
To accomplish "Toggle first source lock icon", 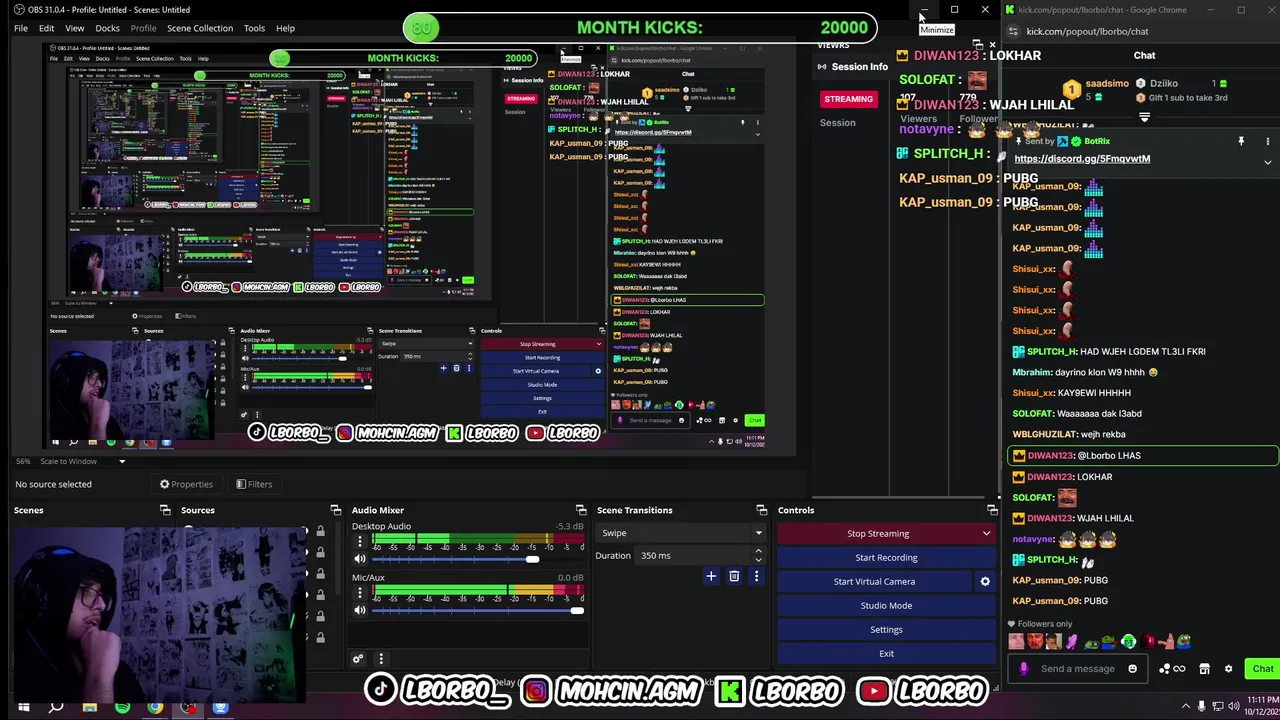I will pos(320,531).
